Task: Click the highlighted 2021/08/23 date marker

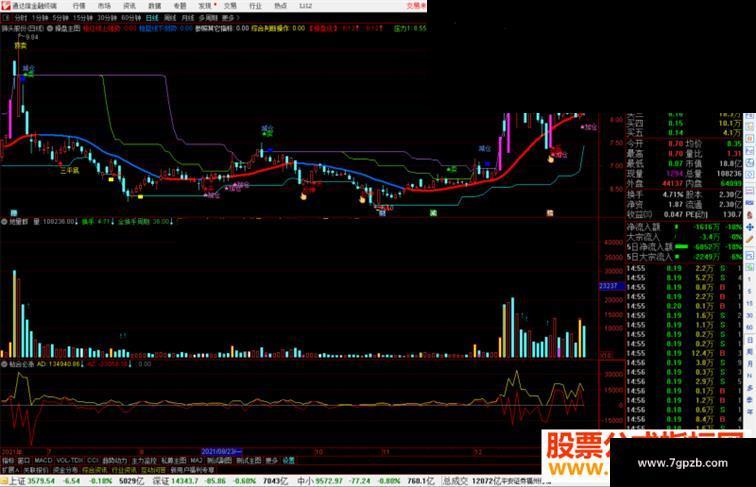Action: [x=221, y=452]
